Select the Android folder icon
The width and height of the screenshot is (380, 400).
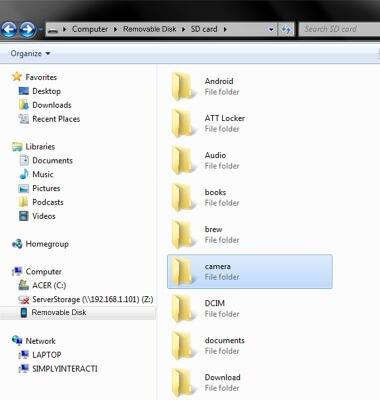(x=182, y=86)
